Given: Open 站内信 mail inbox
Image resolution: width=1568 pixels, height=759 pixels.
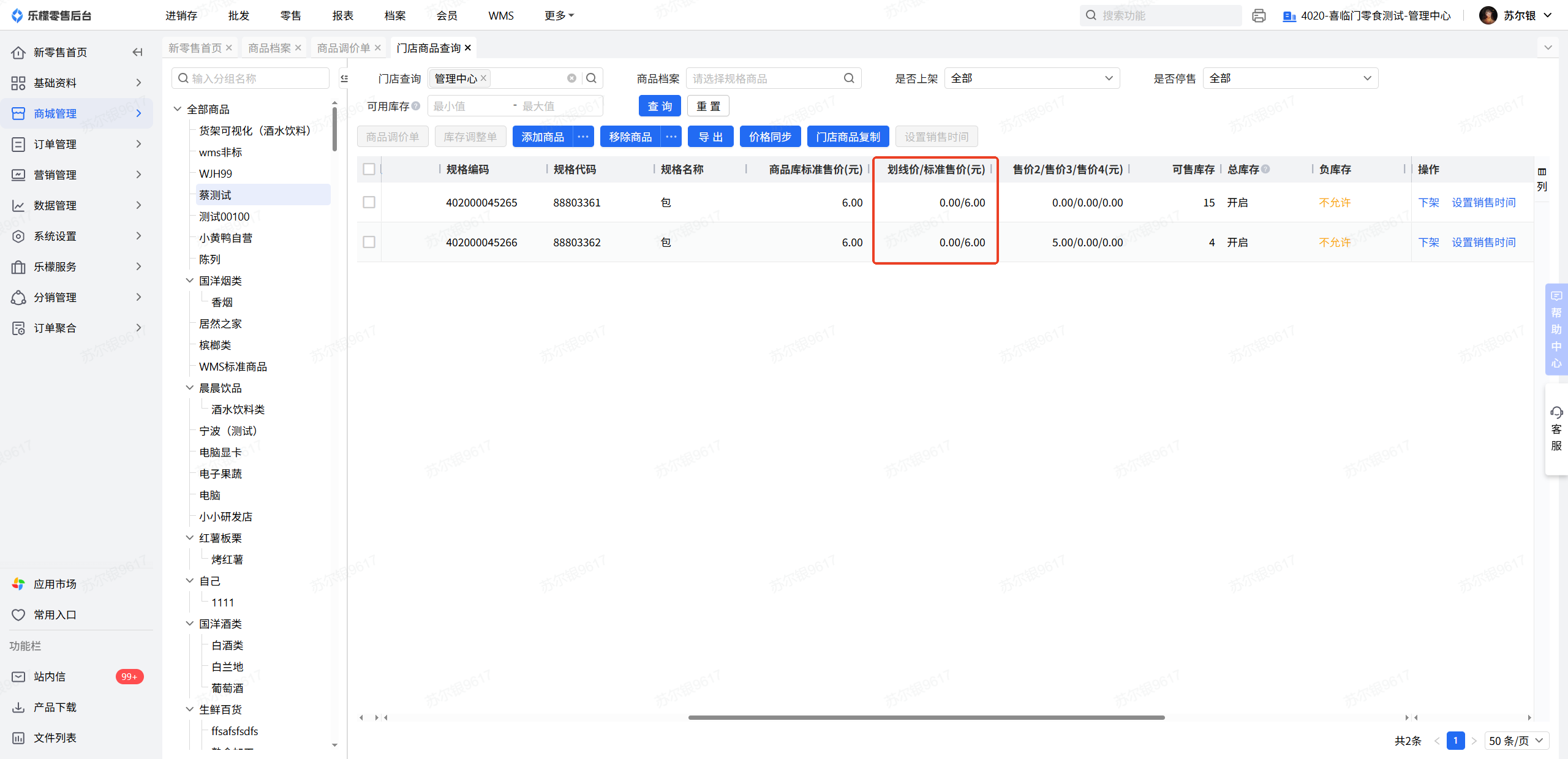Looking at the screenshot, I should pos(50,676).
